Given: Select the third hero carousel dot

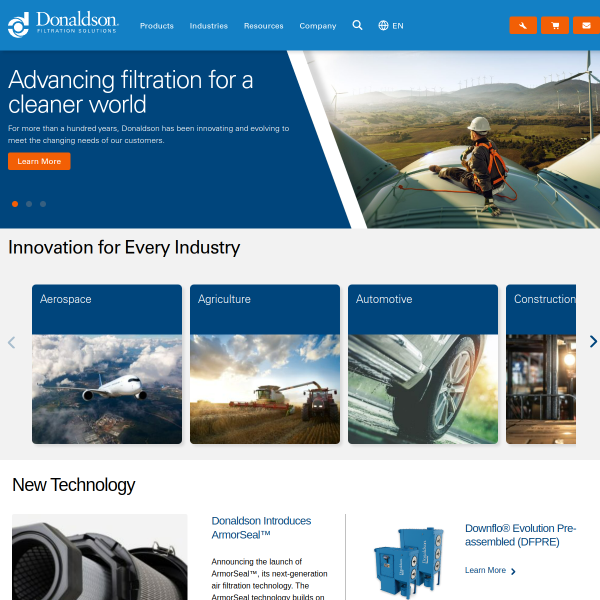Looking at the screenshot, I should tap(43, 204).
